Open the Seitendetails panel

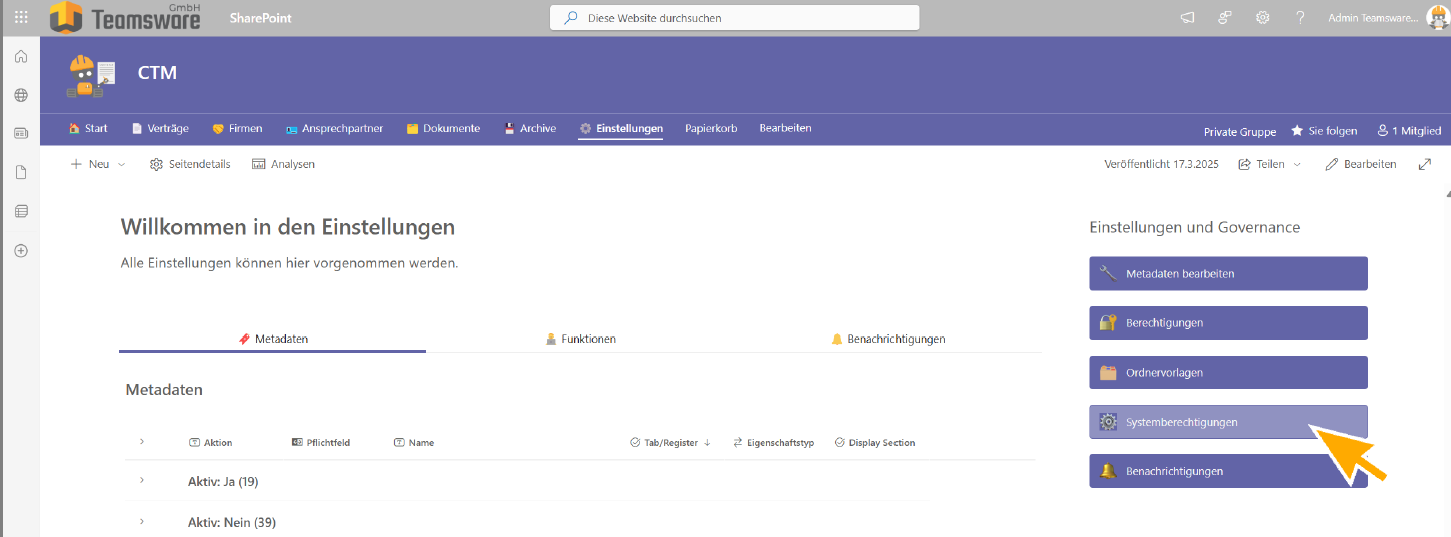(190, 164)
